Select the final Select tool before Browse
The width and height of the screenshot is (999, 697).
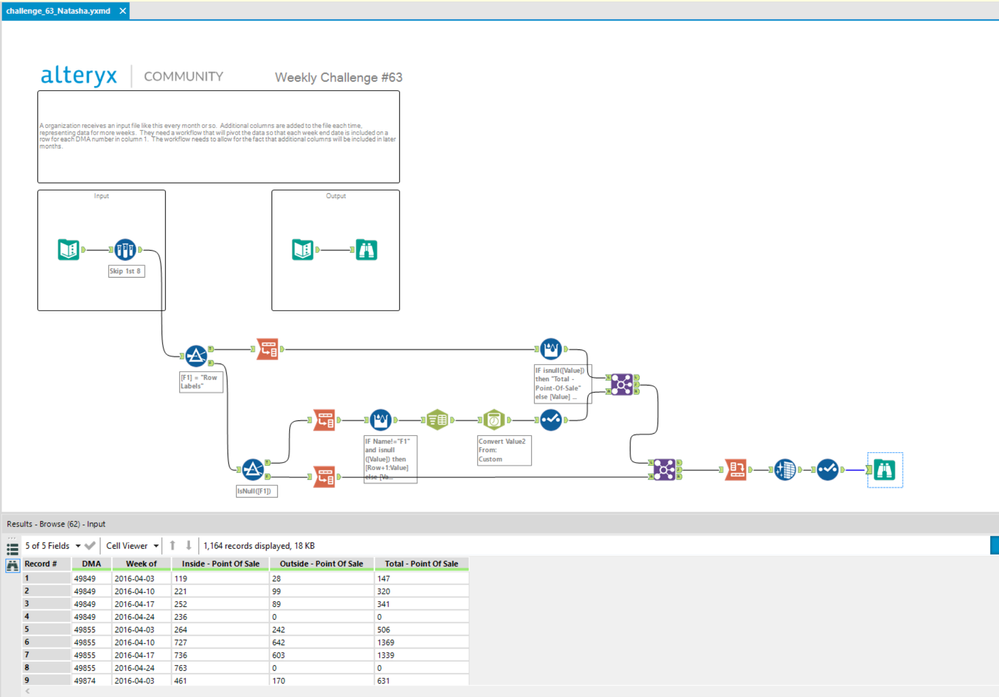[x=828, y=470]
